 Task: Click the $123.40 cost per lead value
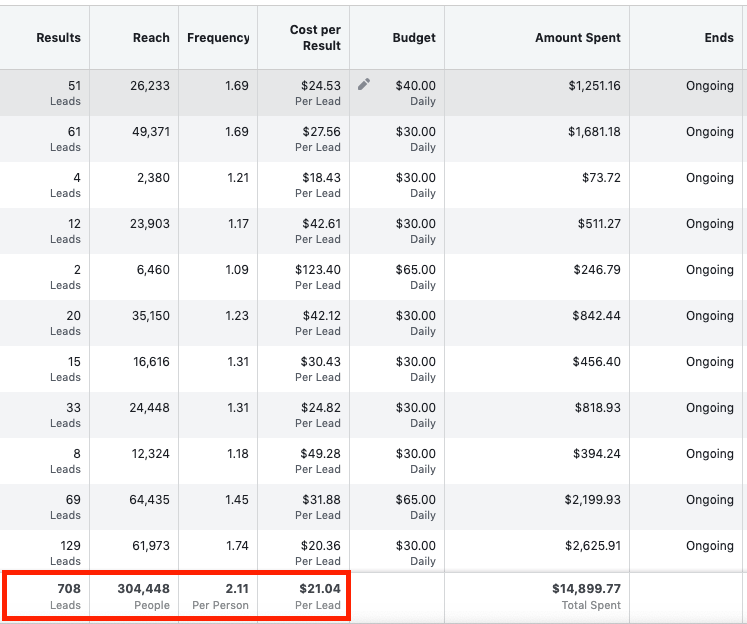[x=318, y=270]
